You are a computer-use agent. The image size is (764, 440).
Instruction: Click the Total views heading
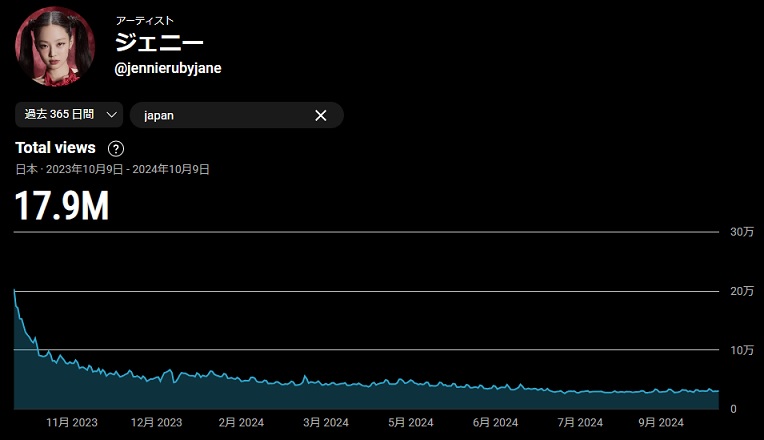[56, 148]
